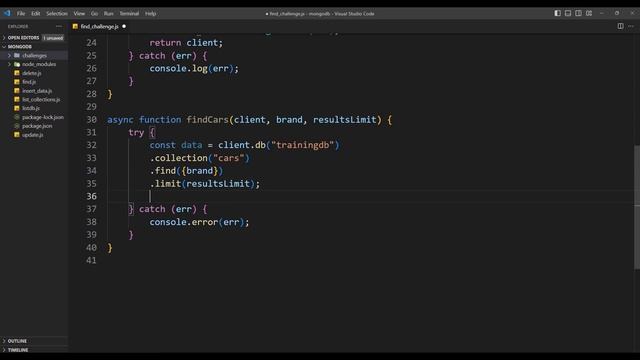Click the "trainingdb" string in code
This screenshot has height=360, width=640.
click(302, 145)
